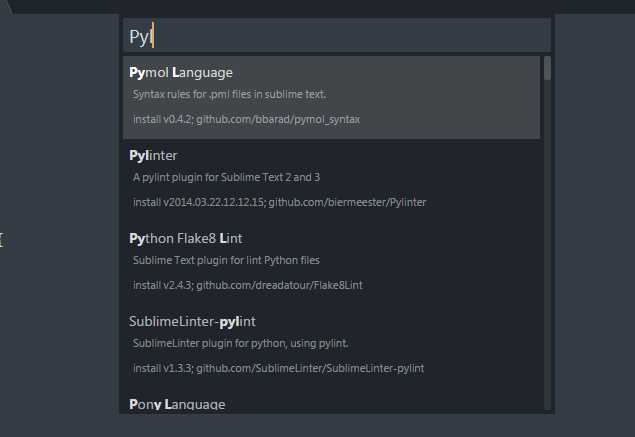Viewport: 635px width, 437px height.
Task: Choose the Pylinter package from the list
Action: point(331,181)
